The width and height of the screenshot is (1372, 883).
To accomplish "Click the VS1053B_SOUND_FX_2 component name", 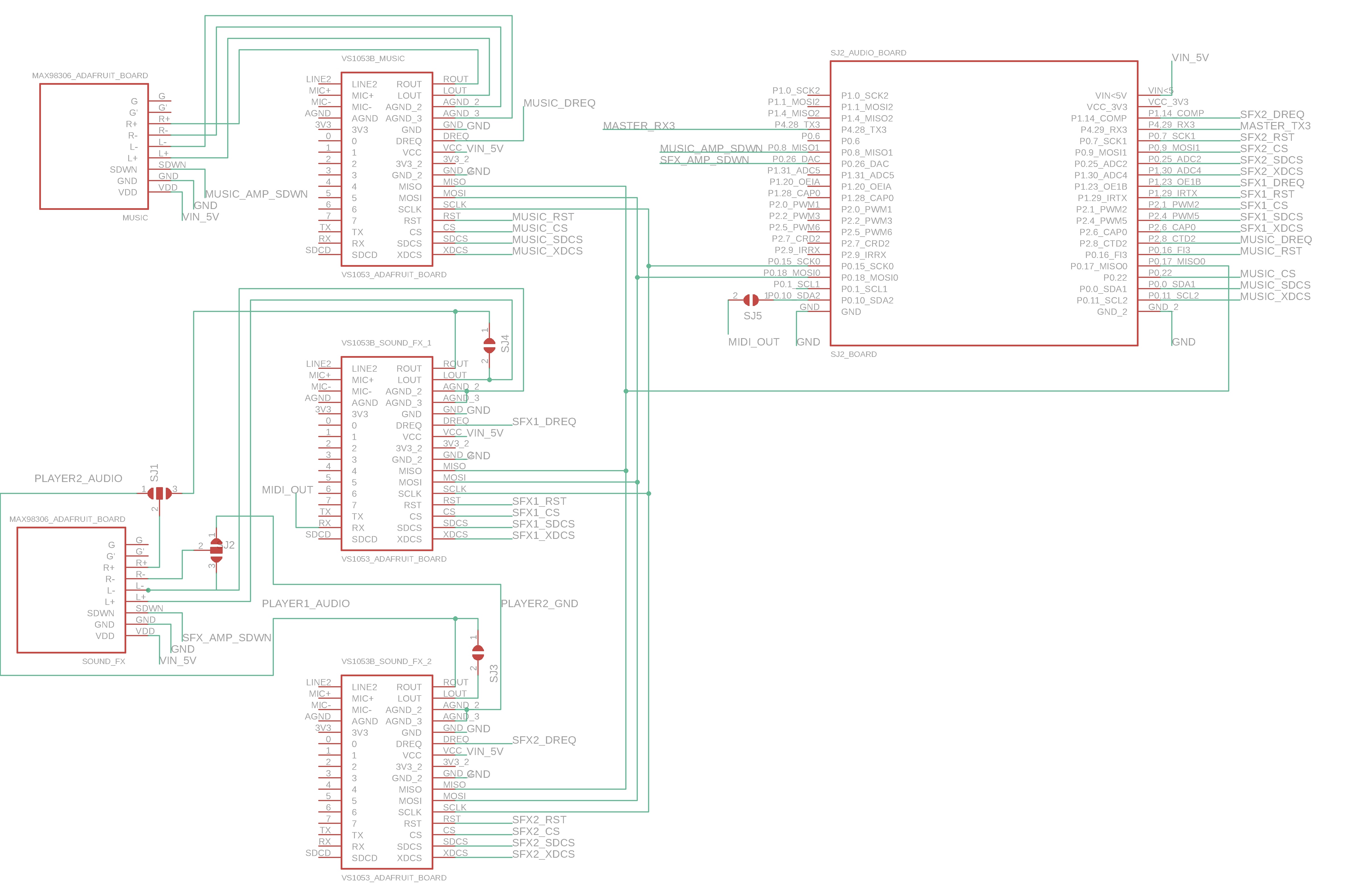I will point(386,661).
